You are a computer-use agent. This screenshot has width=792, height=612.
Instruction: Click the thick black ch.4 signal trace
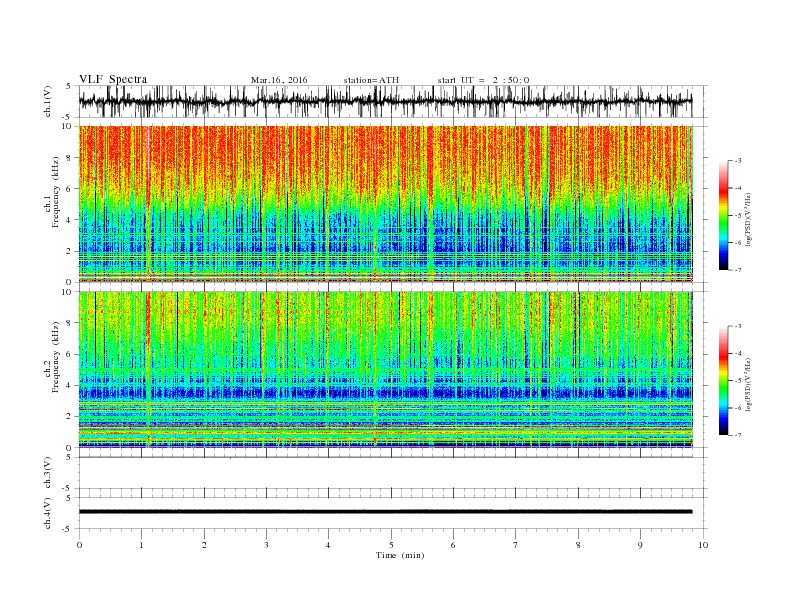[x=385, y=512]
